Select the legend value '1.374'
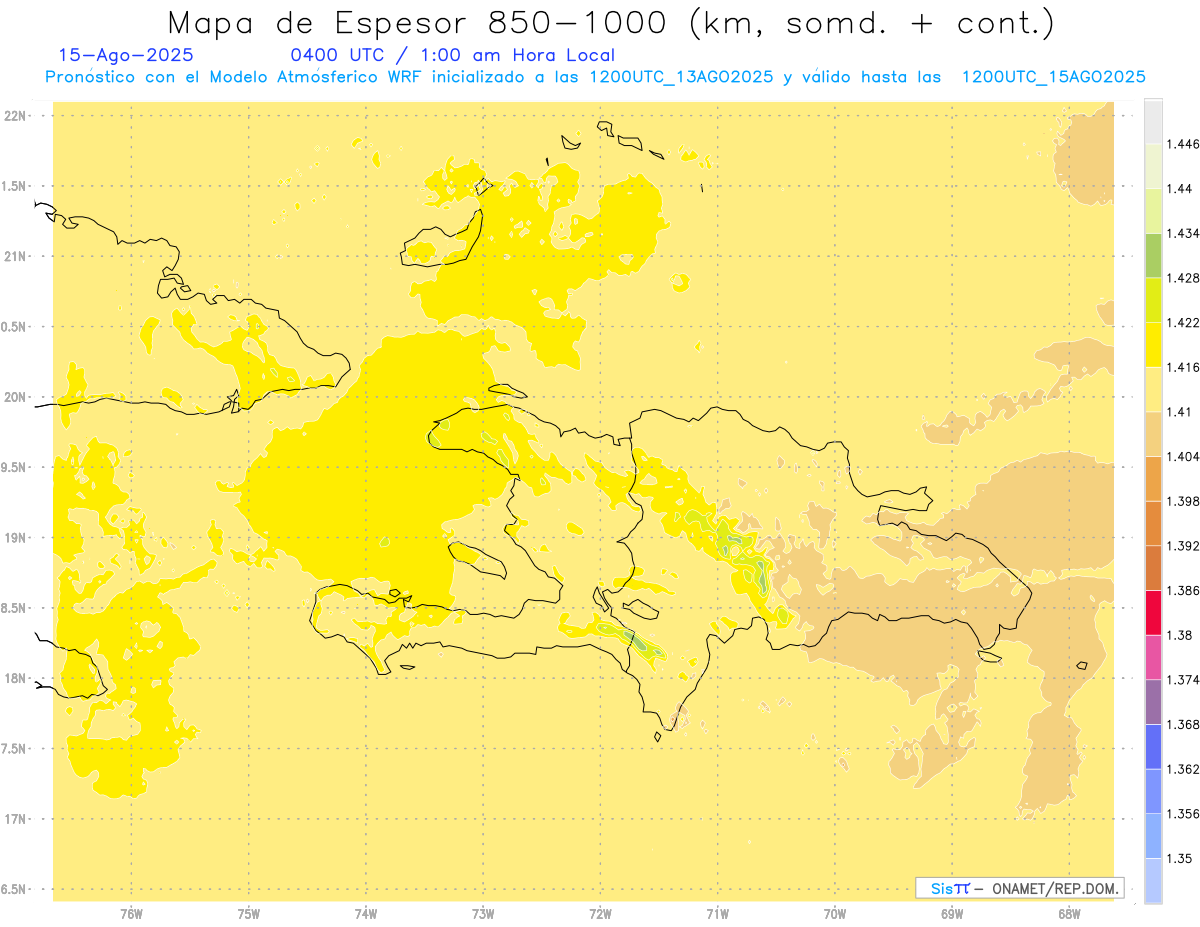1200x927 pixels. [1182, 680]
